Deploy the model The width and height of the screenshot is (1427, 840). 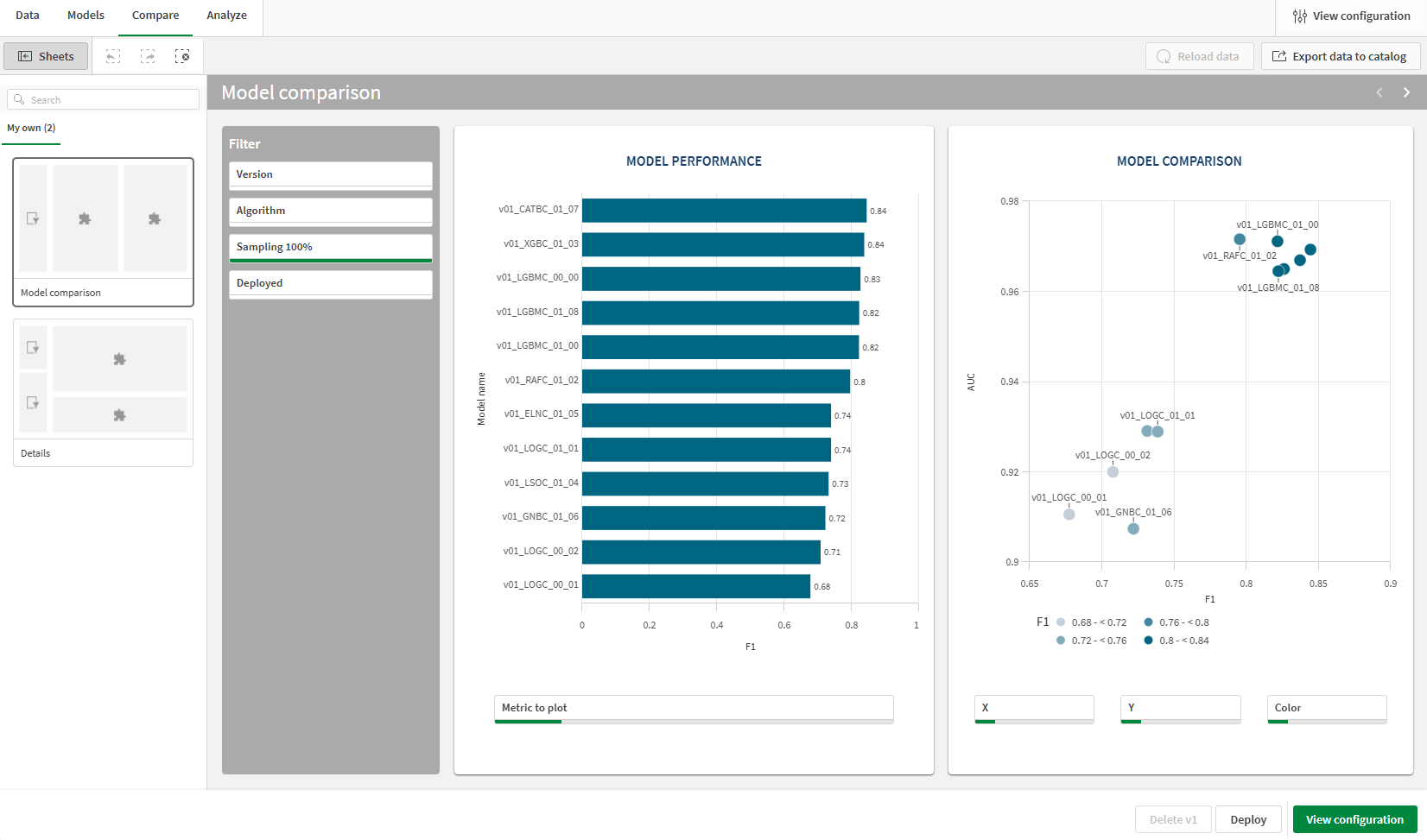pos(1248,819)
